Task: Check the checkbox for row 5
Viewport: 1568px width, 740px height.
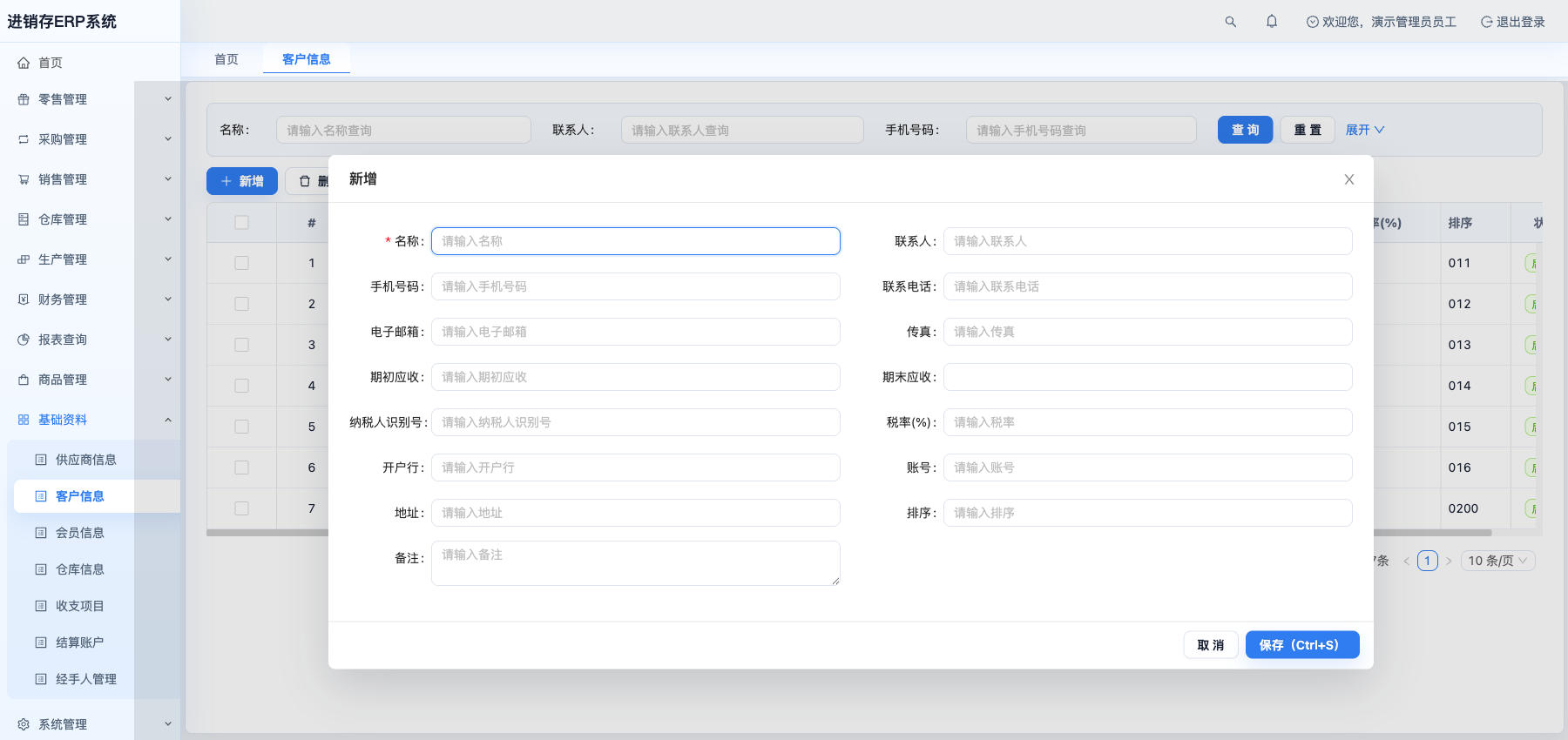Action: pyautogui.click(x=242, y=427)
